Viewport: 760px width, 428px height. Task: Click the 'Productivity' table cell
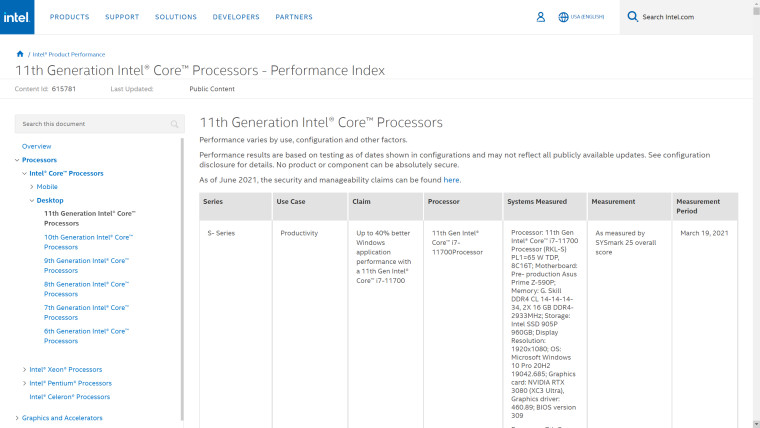(299, 233)
